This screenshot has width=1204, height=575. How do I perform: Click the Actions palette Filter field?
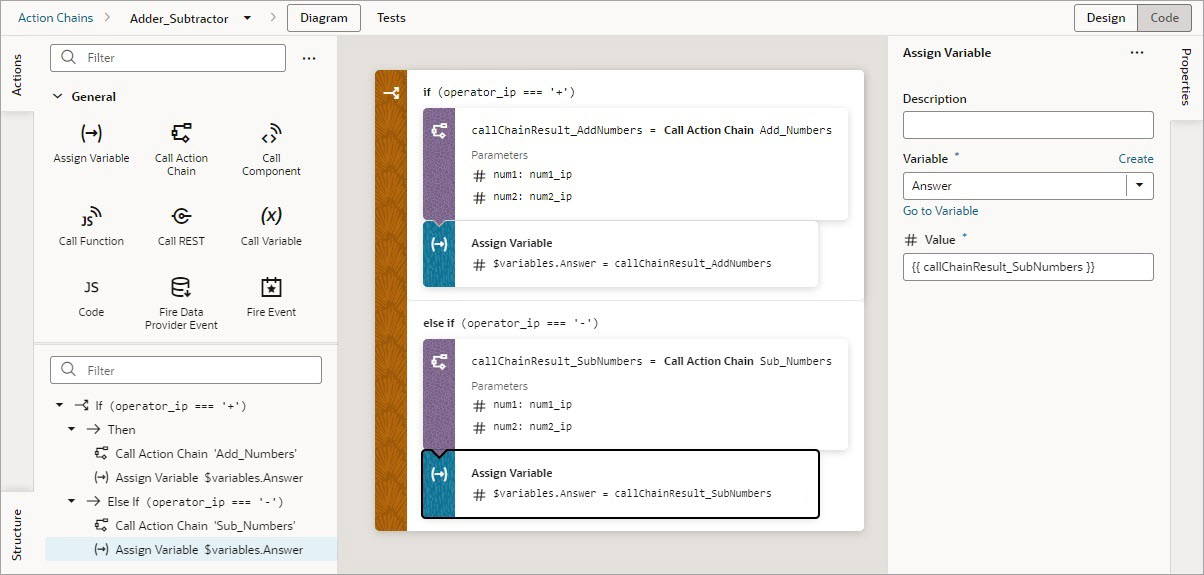(168, 58)
